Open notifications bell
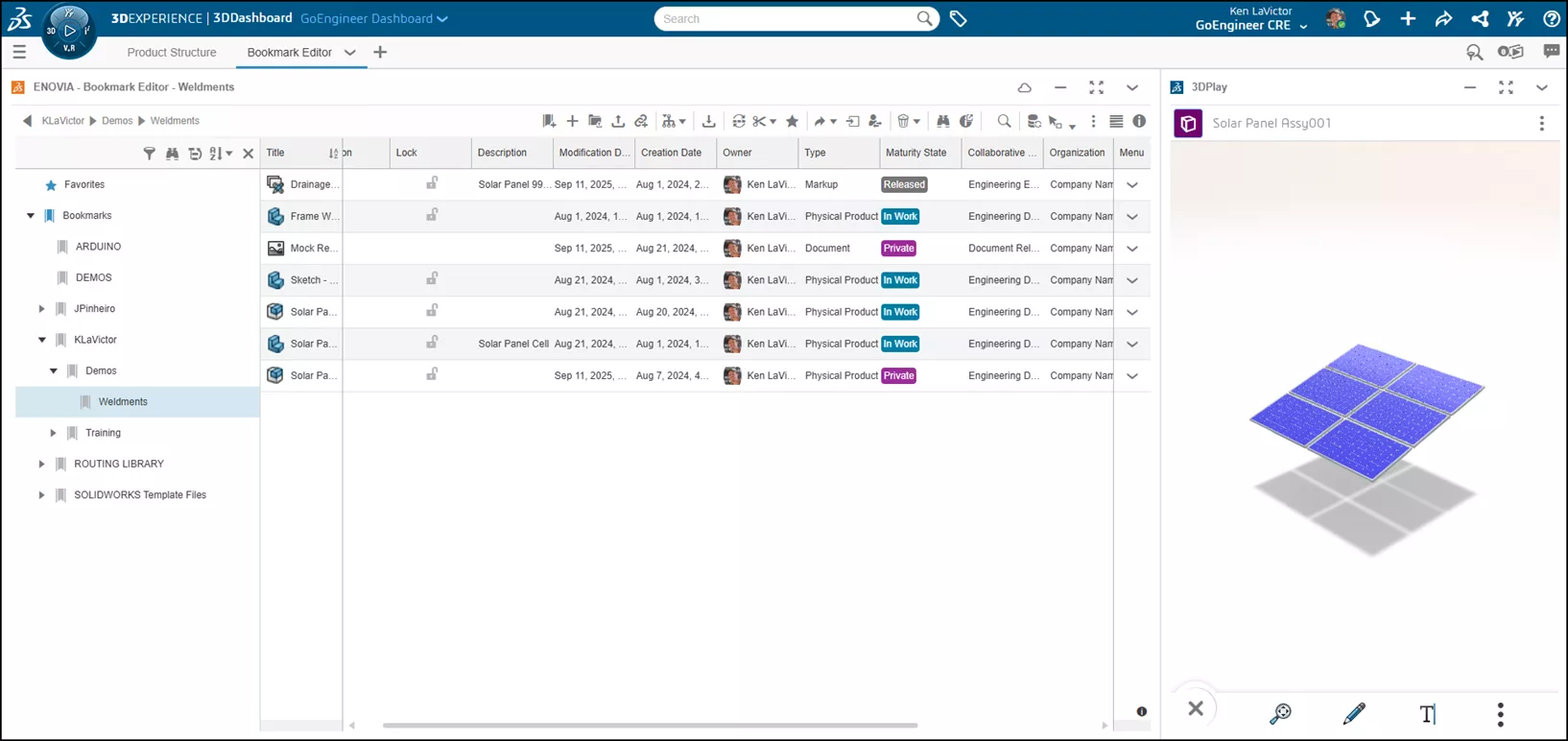This screenshot has width=1568, height=741. (x=1371, y=18)
